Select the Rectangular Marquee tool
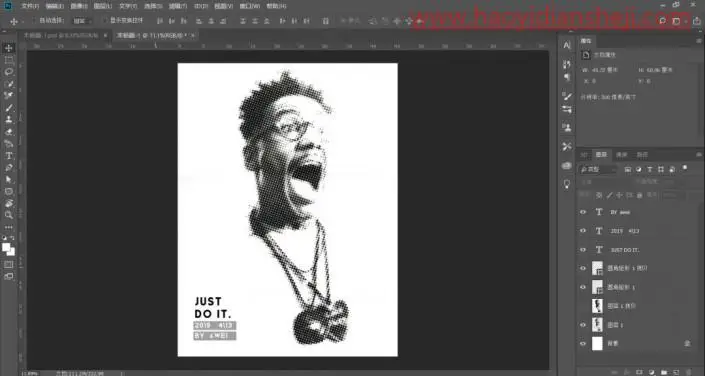Viewport: 705px width, 376px height. pos(9,60)
